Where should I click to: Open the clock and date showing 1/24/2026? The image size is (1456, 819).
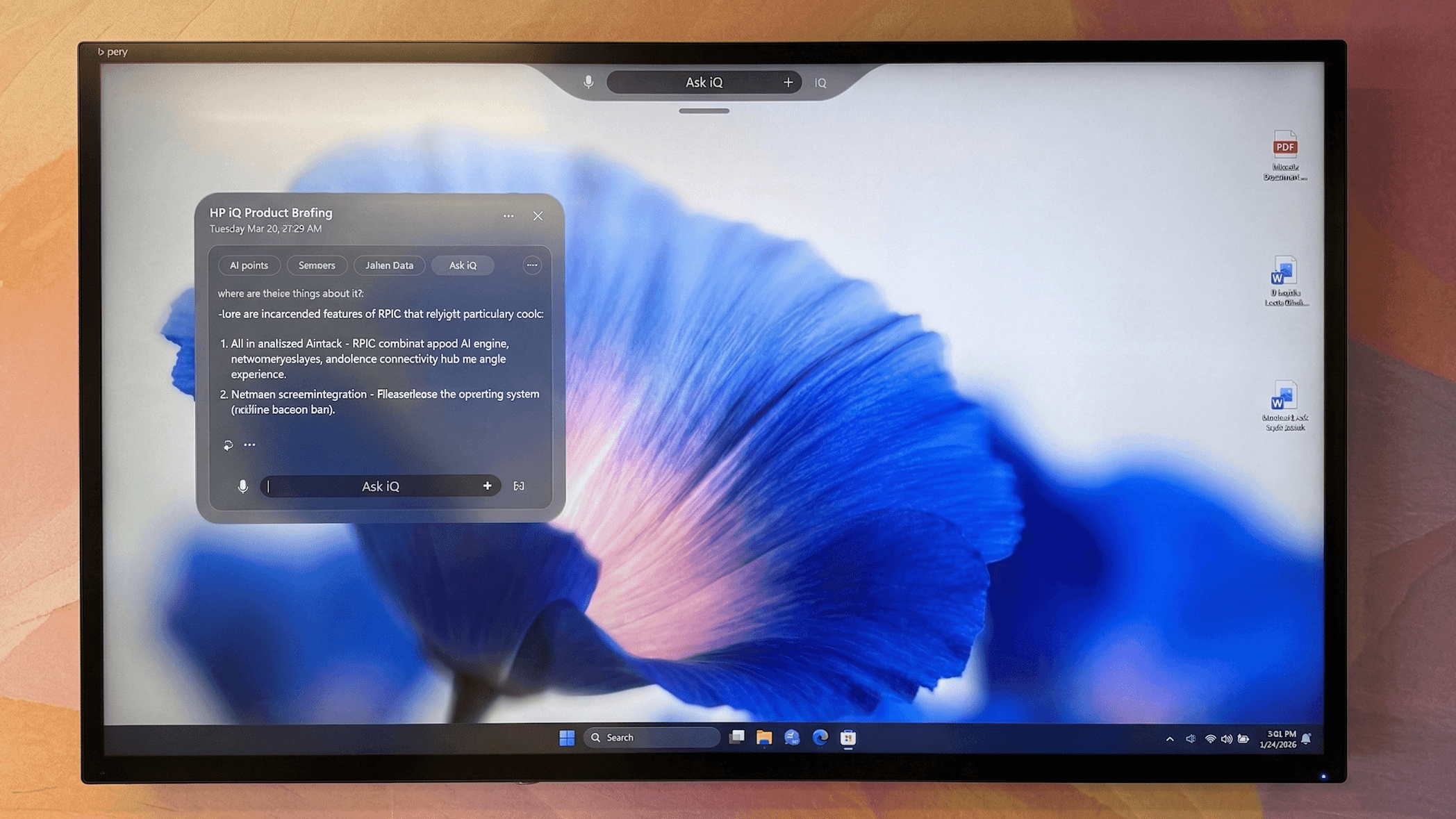tap(1278, 739)
